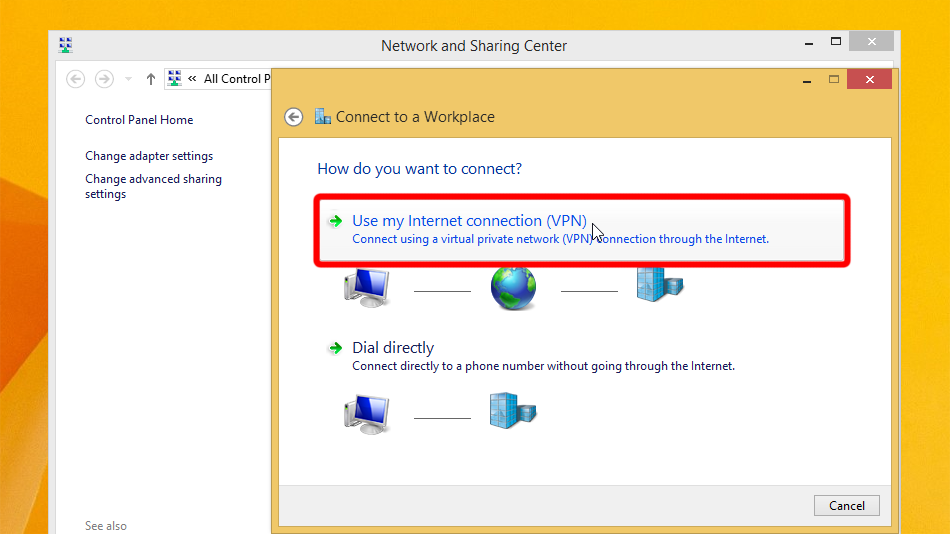Open Change adapter settings
The height and width of the screenshot is (534, 950).
point(149,156)
